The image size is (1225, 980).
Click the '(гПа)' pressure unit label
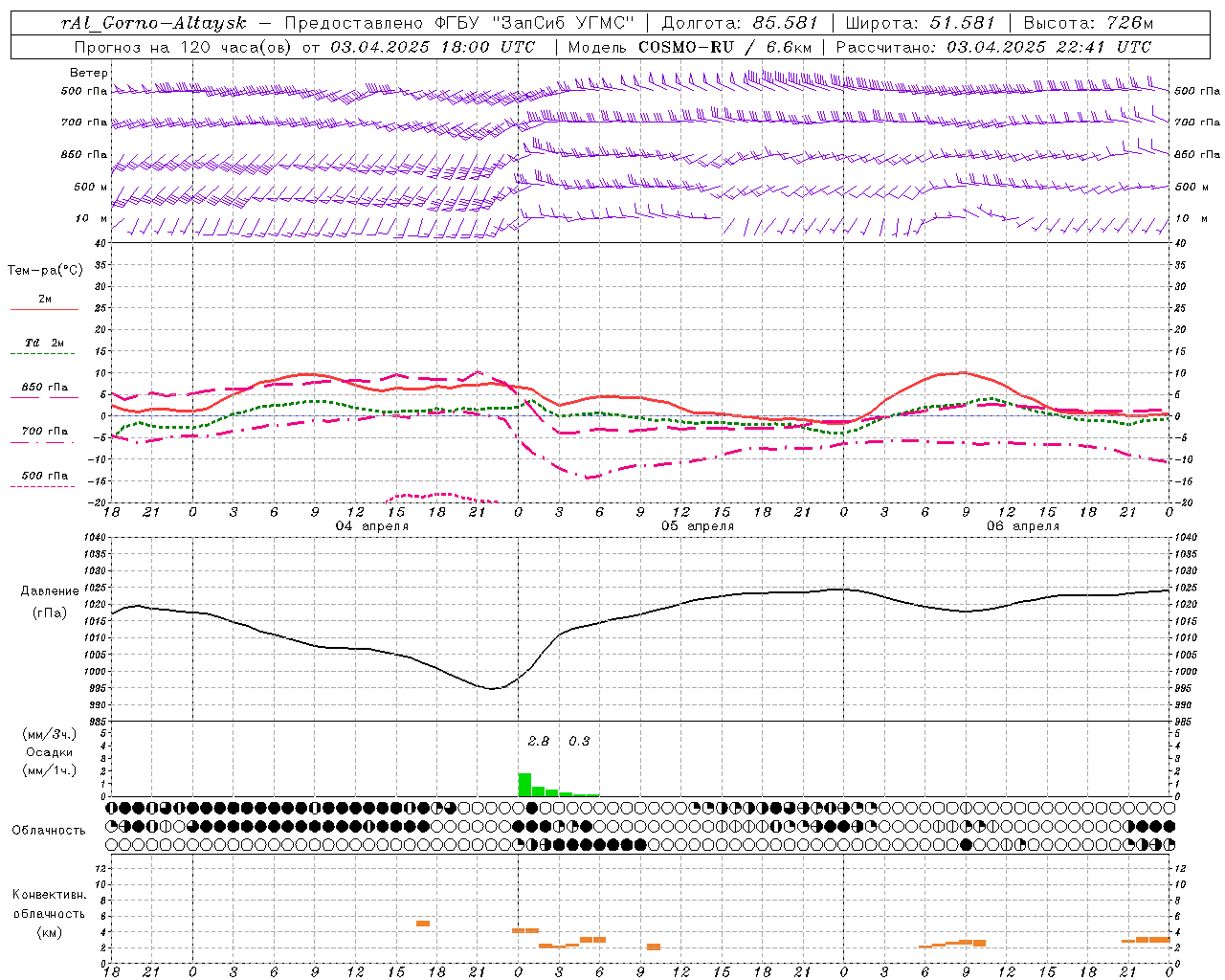pyautogui.click(x=49, y=613)
